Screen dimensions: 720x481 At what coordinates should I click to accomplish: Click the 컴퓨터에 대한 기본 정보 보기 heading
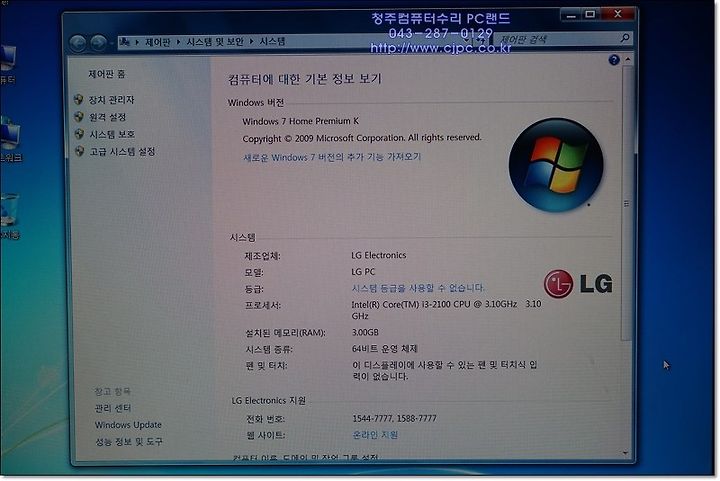tap(304, 79)
